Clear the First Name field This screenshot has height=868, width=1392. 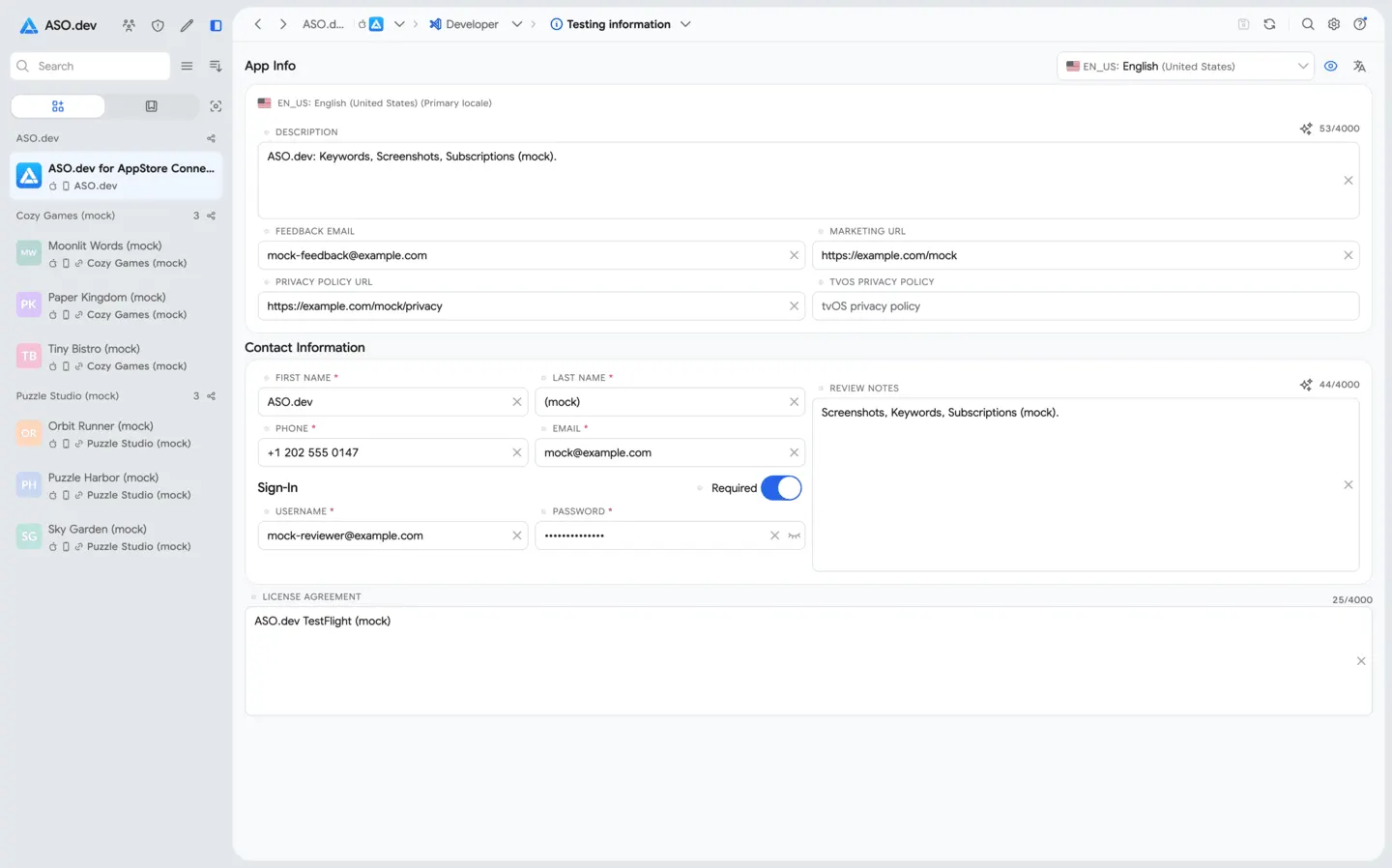coord(516,402)
